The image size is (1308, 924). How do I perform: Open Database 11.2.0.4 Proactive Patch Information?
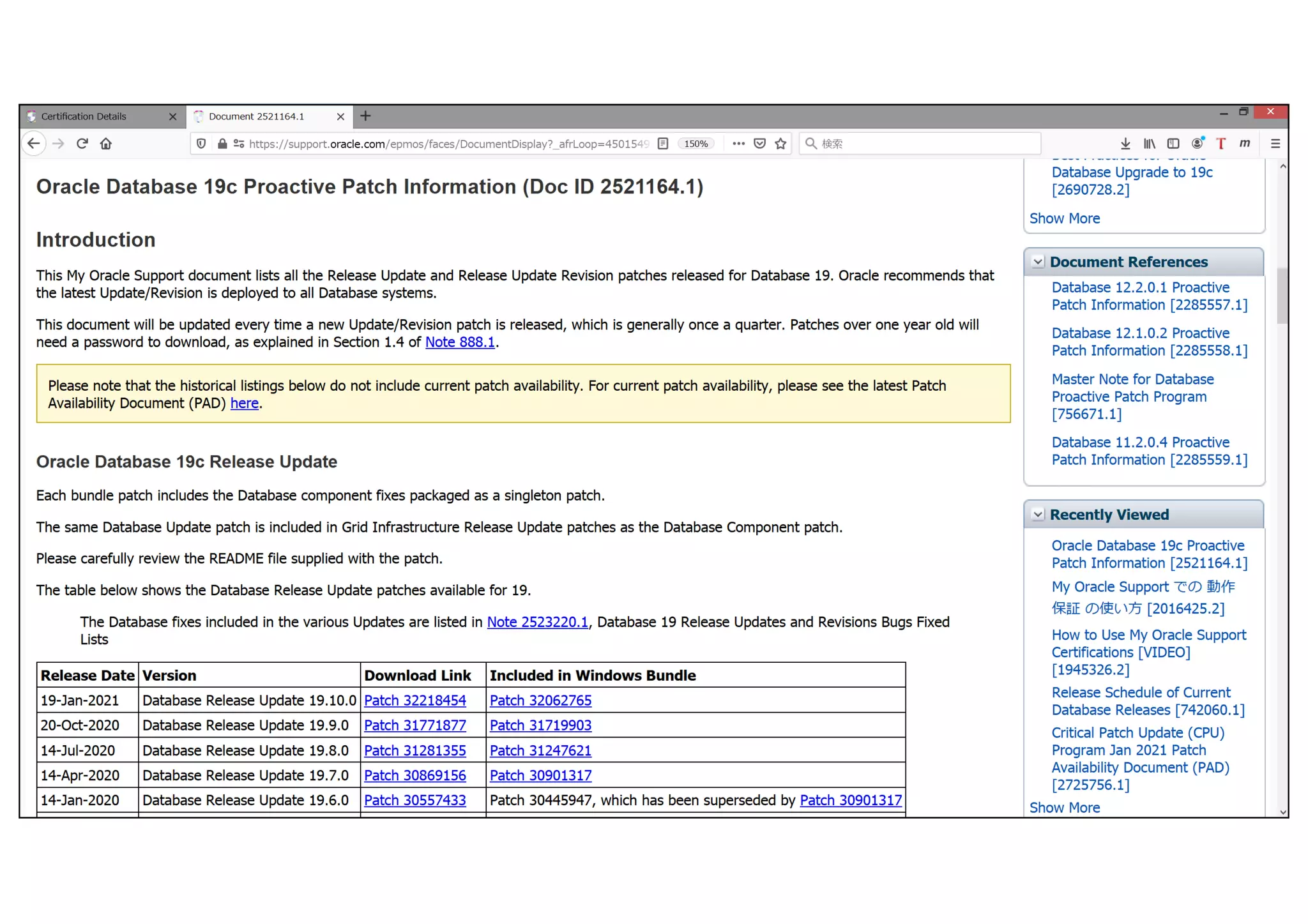point(1149,451)
